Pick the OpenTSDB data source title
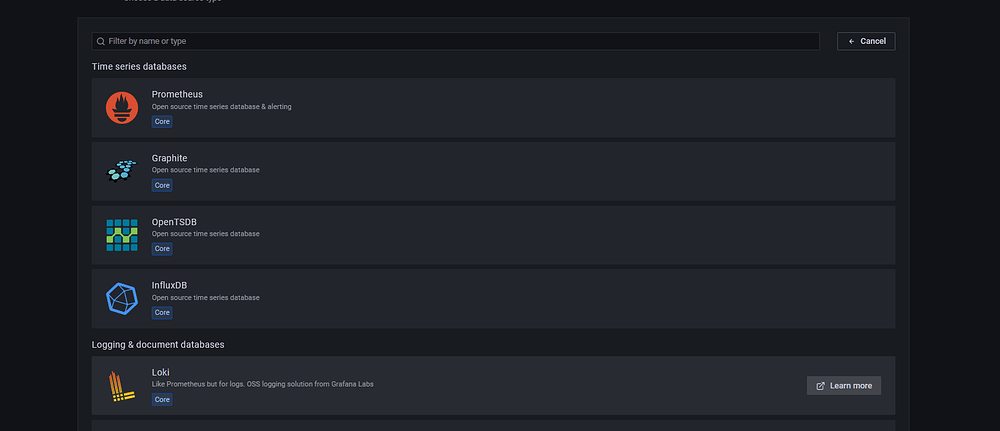1000x431 pixels. click(174, 222)
